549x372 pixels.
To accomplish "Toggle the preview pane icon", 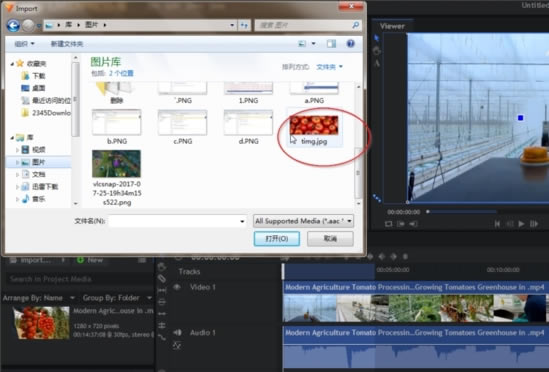I will (331, 44).
